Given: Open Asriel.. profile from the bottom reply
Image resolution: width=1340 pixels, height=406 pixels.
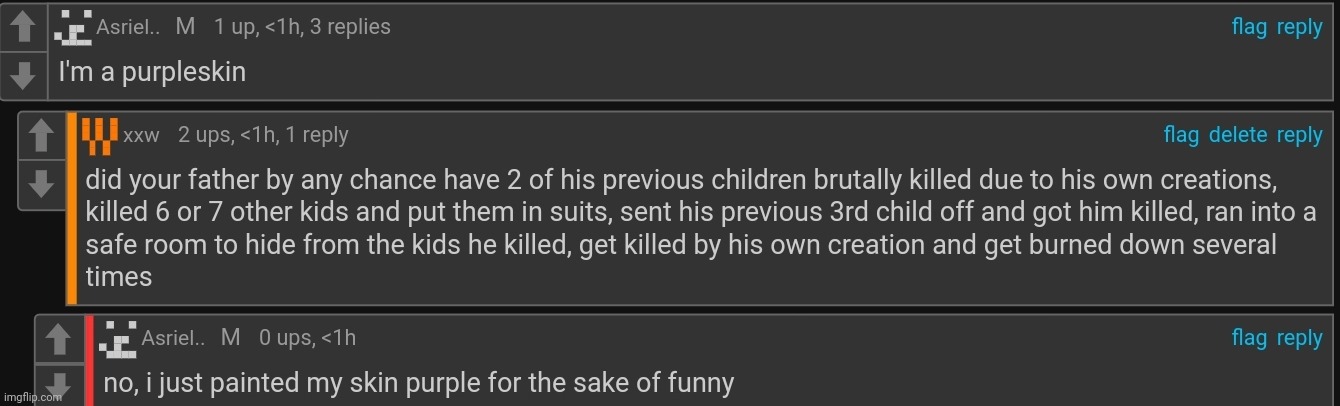Looking at the screenshot, I should pyautogui.click(x=173, y=339).
